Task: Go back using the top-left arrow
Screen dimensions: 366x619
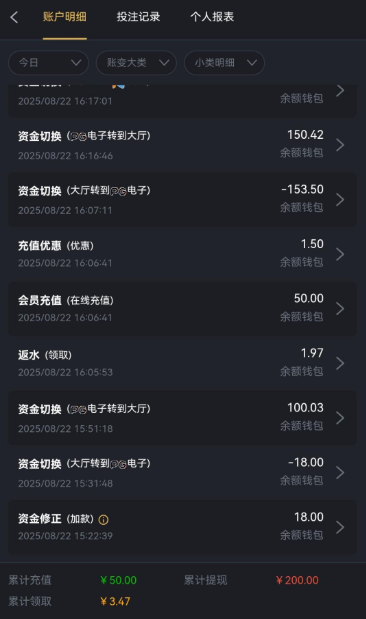Action: click(x=14, y=17)
